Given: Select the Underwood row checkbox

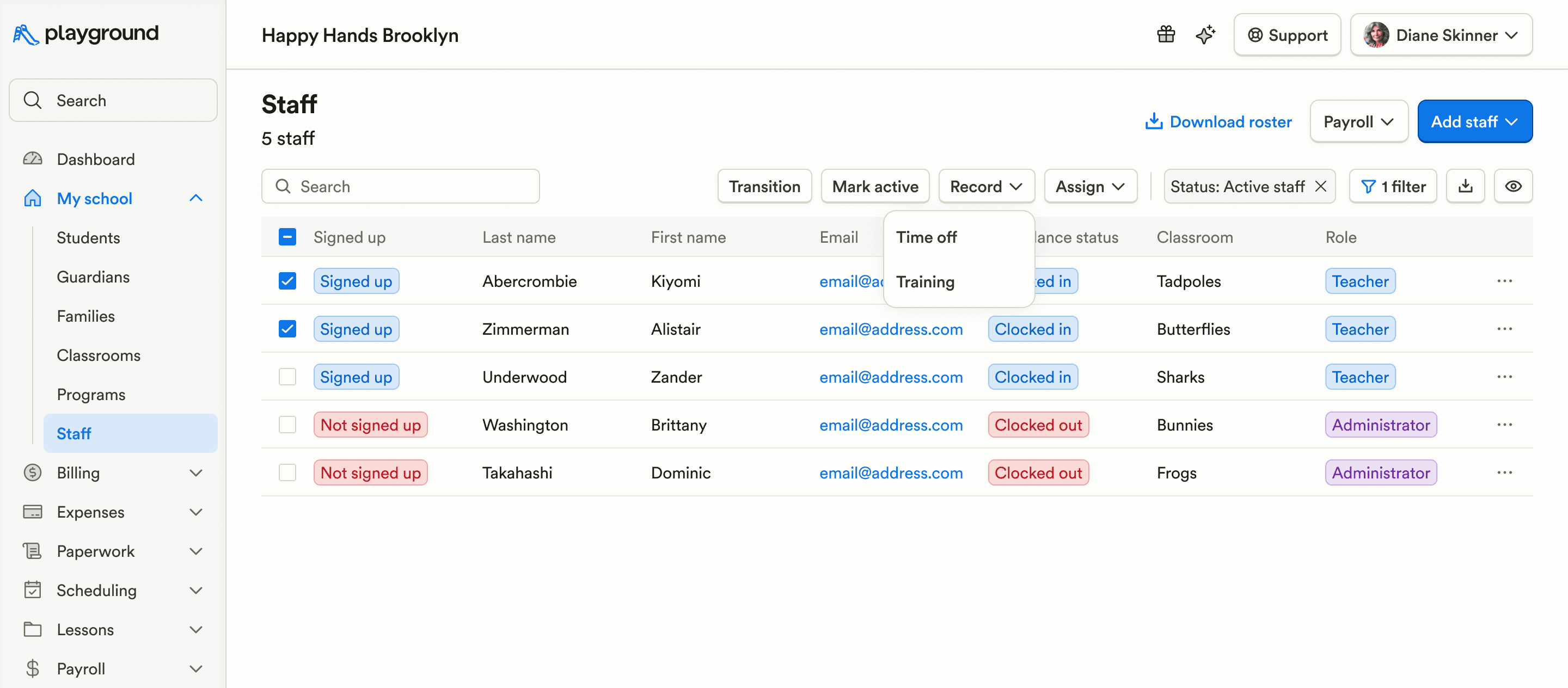Looking at the screenshot, I should point(287,377).
